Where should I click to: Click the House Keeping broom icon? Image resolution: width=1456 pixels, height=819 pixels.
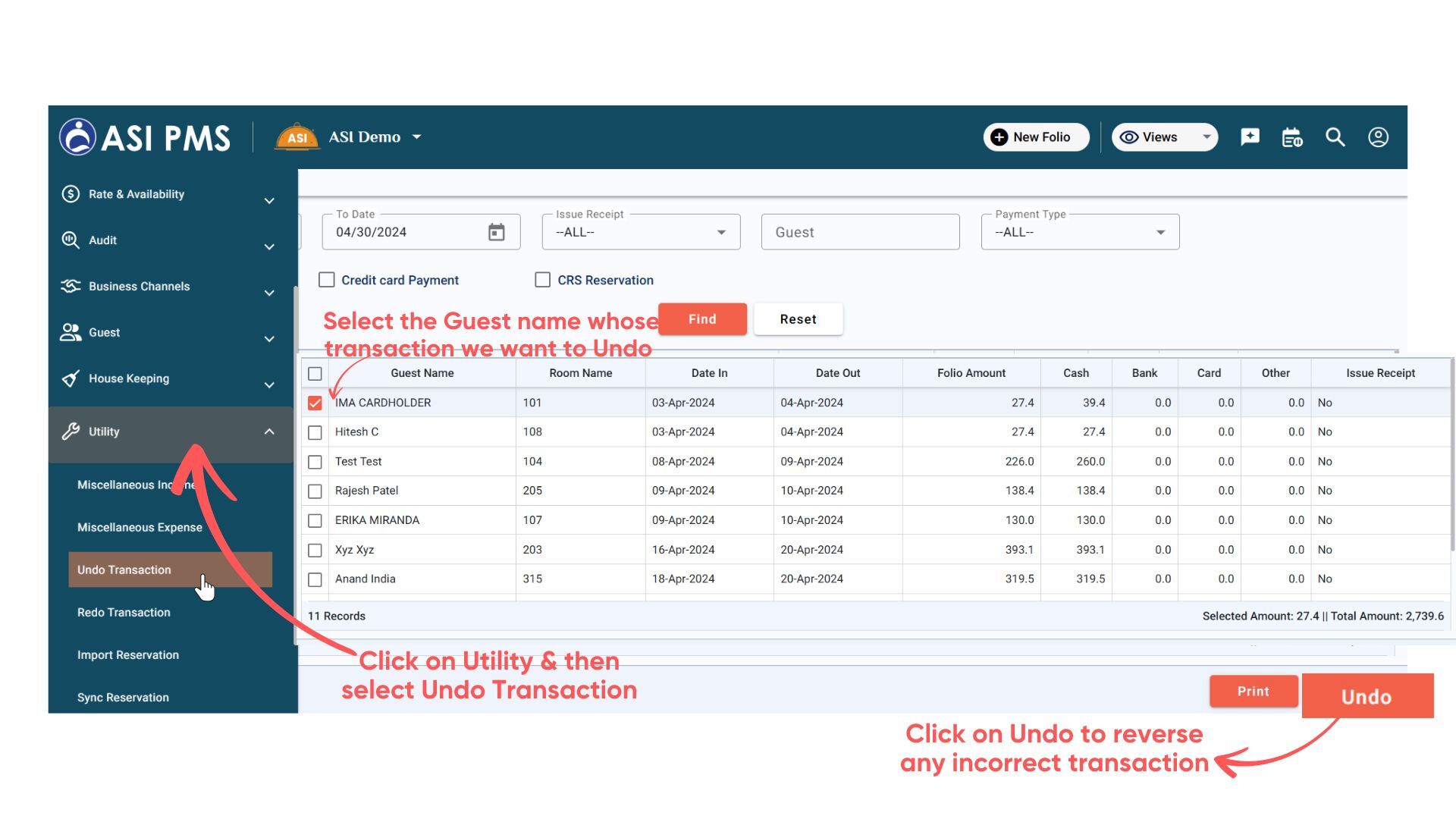[71, 378]
